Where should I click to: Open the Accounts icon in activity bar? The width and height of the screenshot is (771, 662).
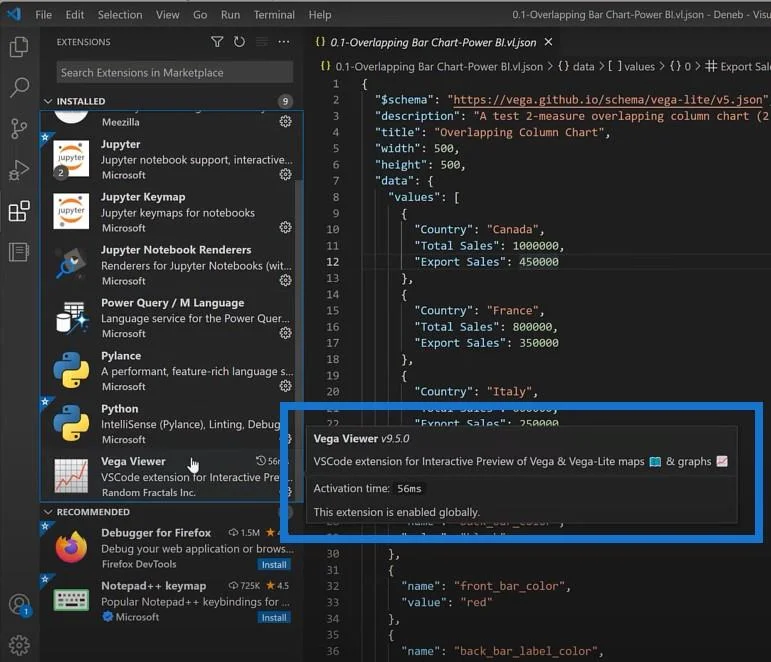click(20, 604)
